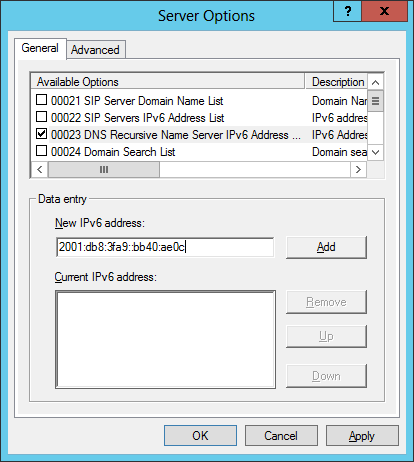The width and height of the screenshot is (414, 462).
Task: Click the 'Domain sea' description cell
Action: pos(339,152)
